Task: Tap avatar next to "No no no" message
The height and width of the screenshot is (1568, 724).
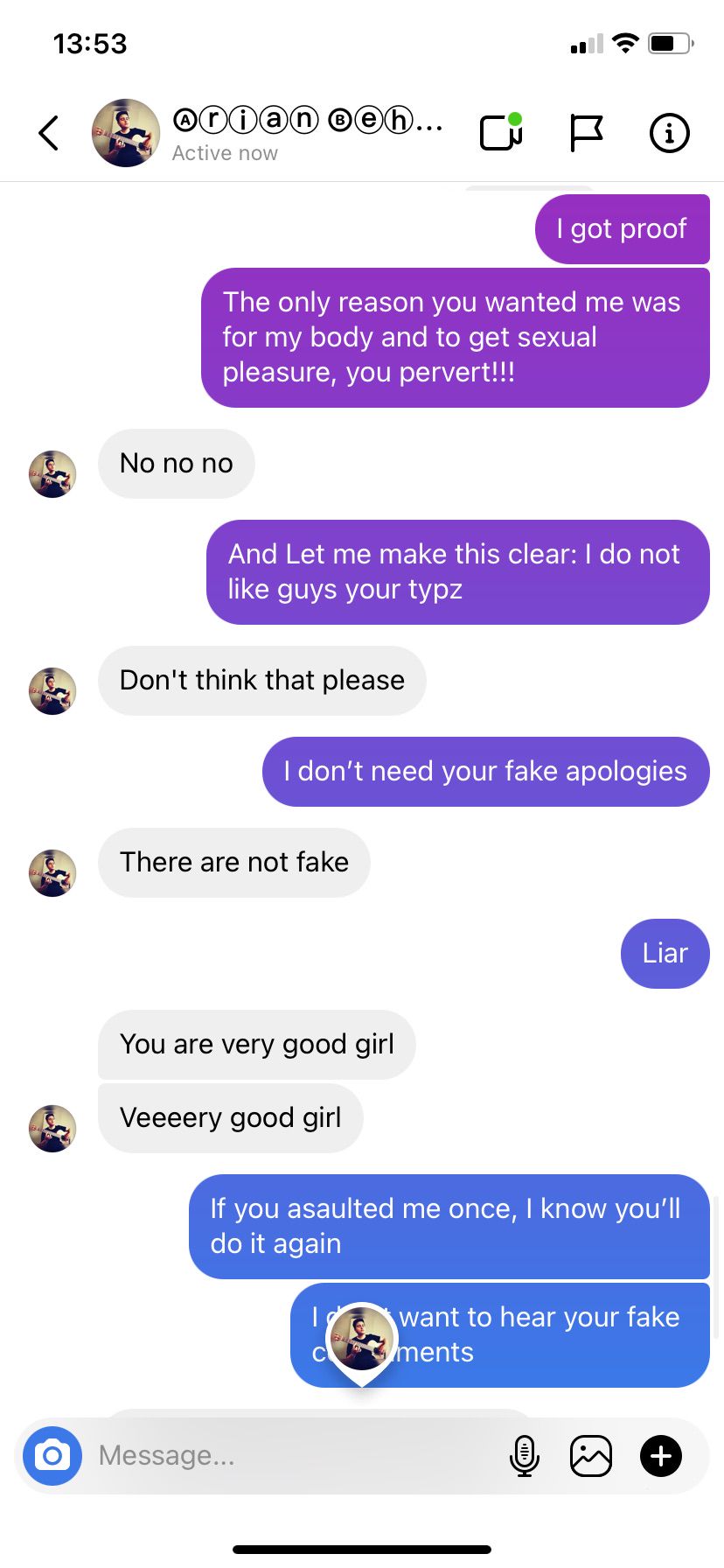Action: coord(52,474)
